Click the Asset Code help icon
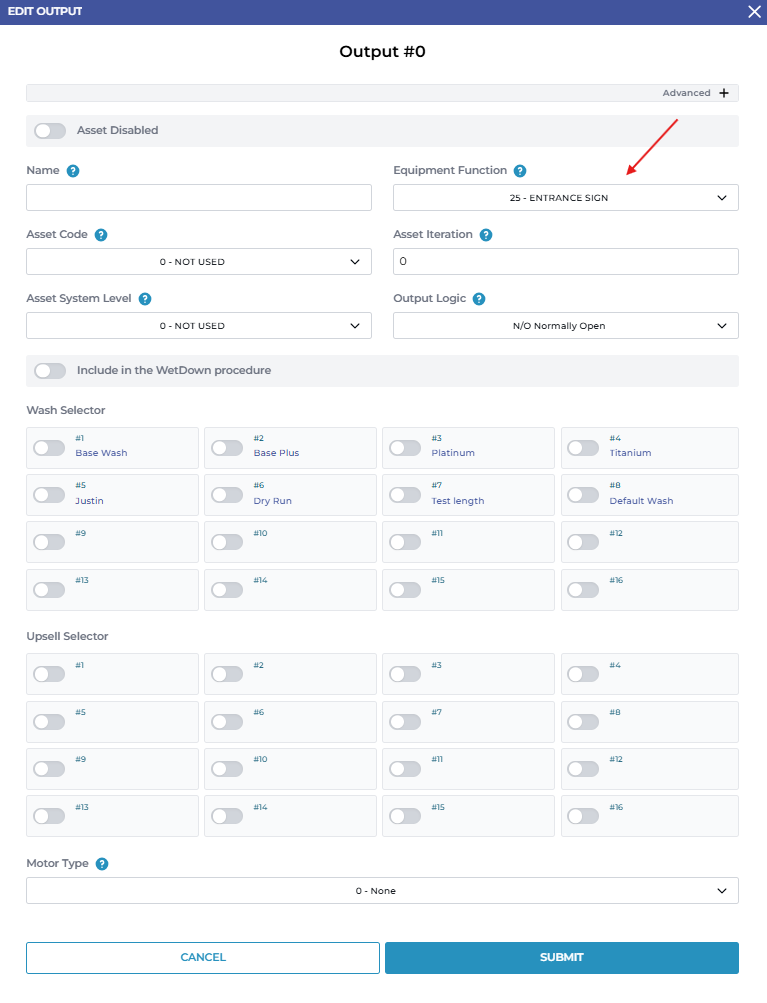 [101, 235]
